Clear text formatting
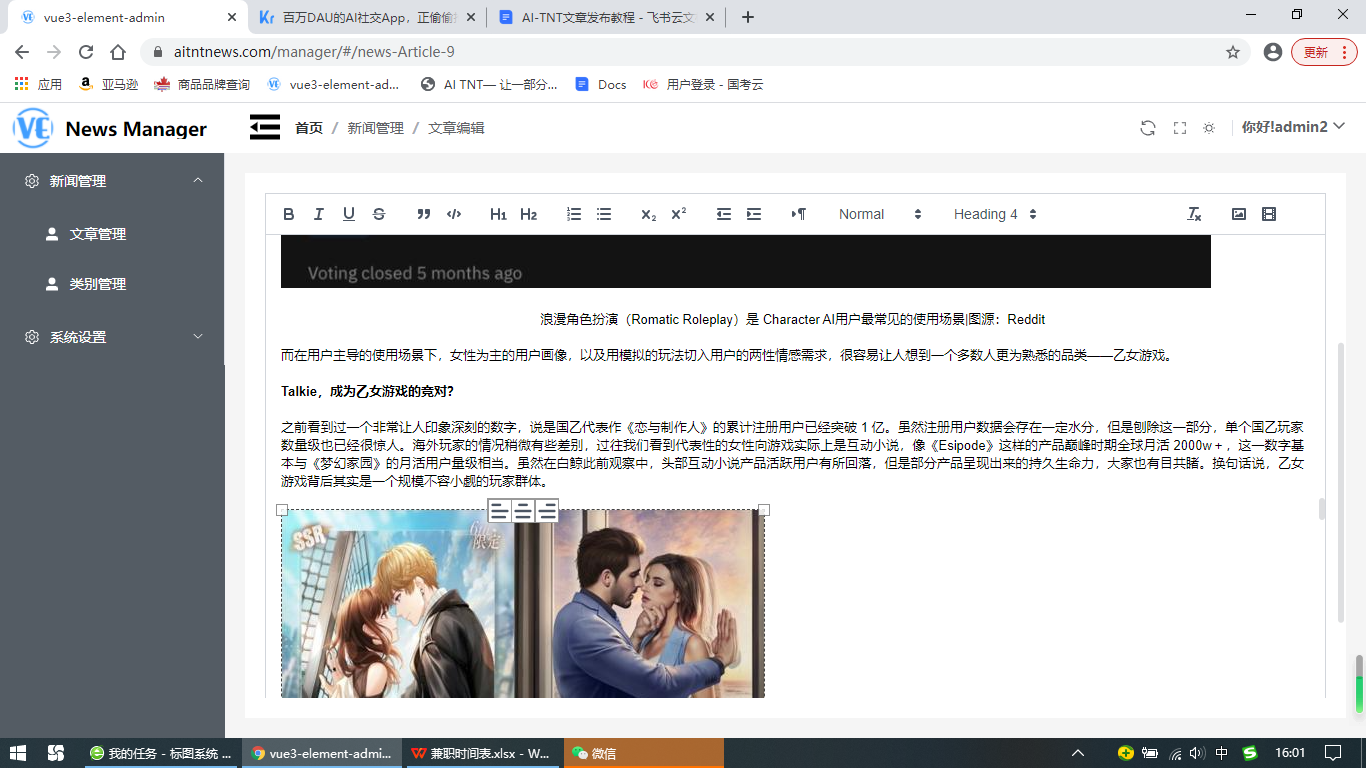 coord(1194,214)
